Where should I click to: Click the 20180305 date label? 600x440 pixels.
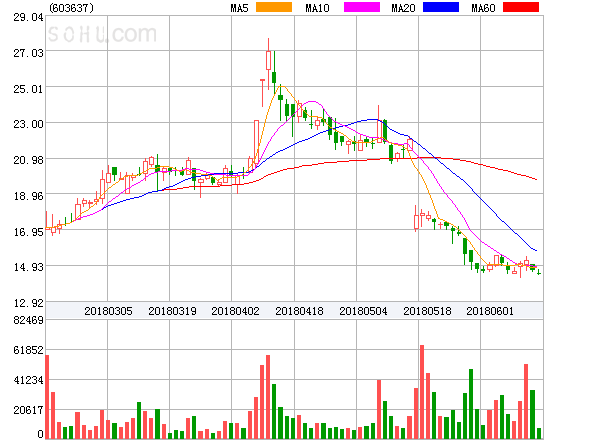pos(108,311)
